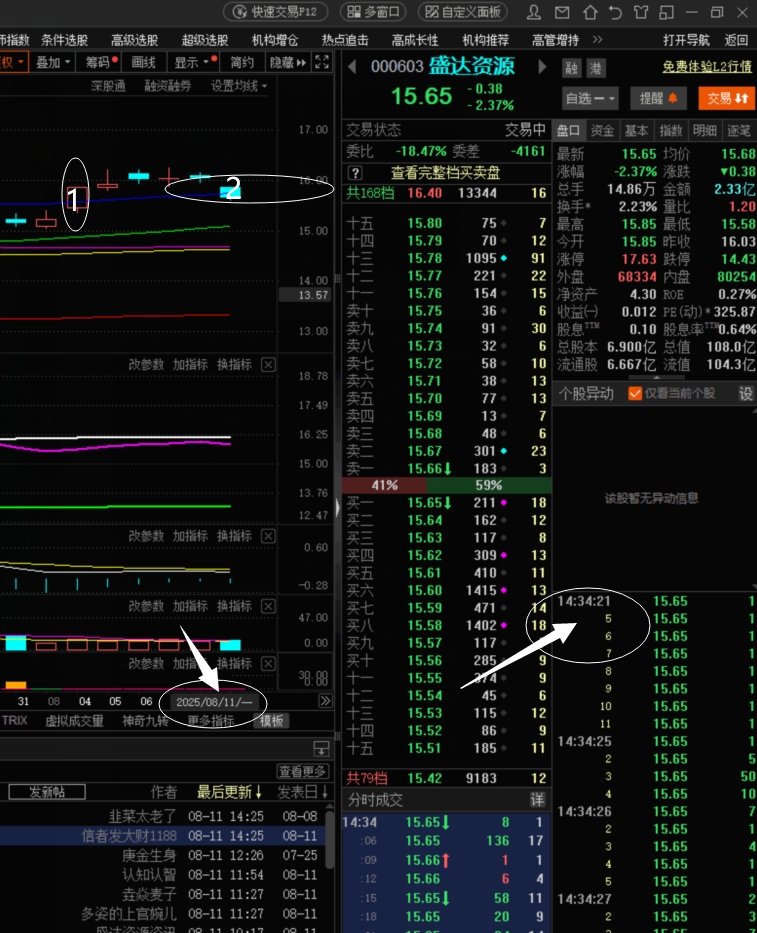Open the 多窗口 multi-window view
Viewport: 757px width, 933px height.
pos(373,11)
